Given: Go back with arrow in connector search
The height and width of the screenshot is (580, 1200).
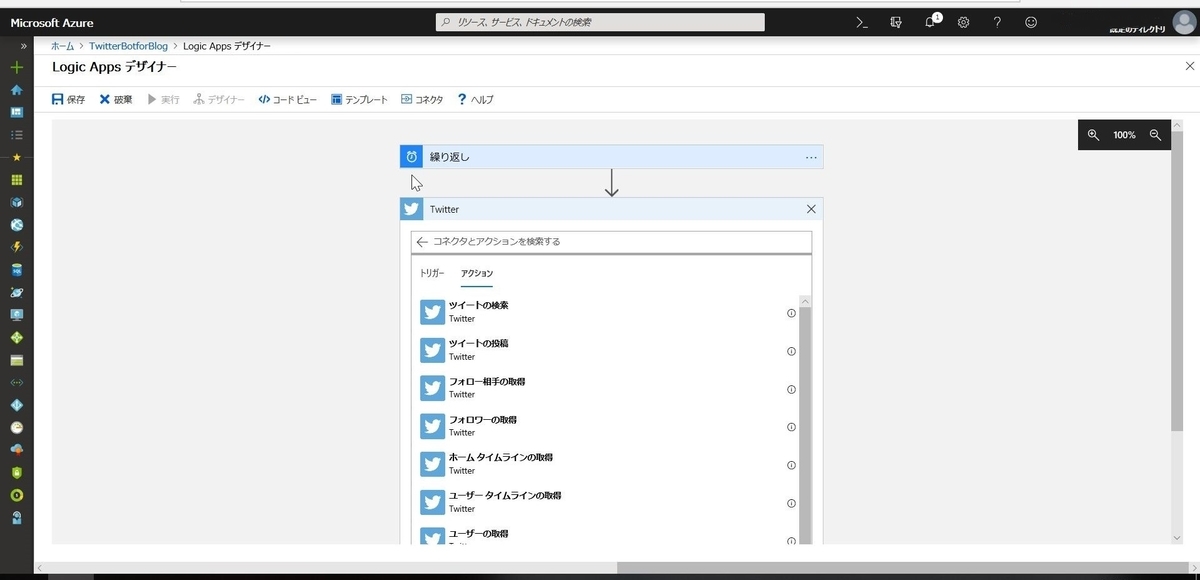Looking at the screenshot, I should pyautogui.click(x=422, y=242).
